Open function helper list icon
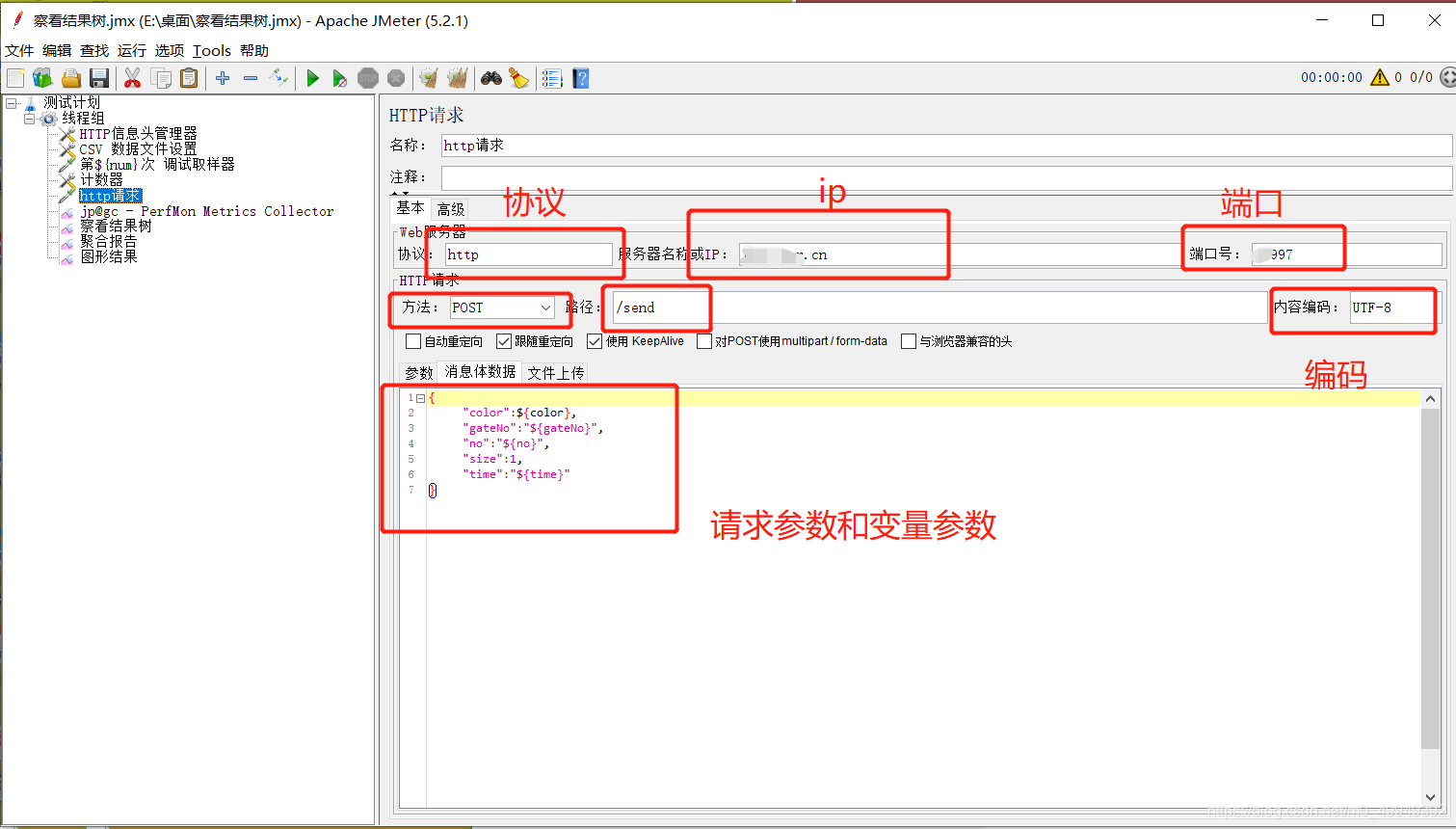Image resolution: width=1456 pixels, height=829 pixels. [552, 78]
